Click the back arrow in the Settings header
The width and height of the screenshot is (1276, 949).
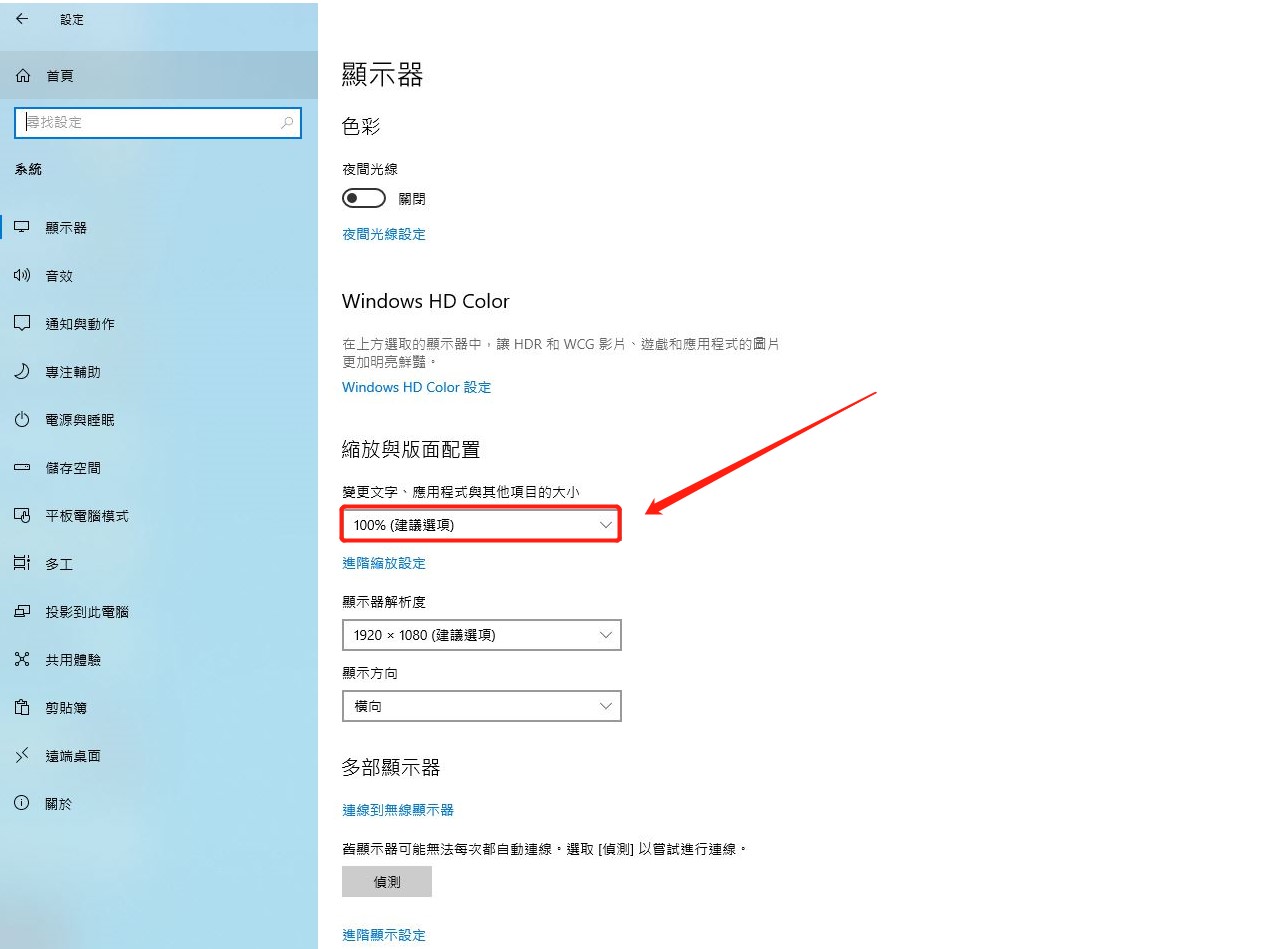22,19
